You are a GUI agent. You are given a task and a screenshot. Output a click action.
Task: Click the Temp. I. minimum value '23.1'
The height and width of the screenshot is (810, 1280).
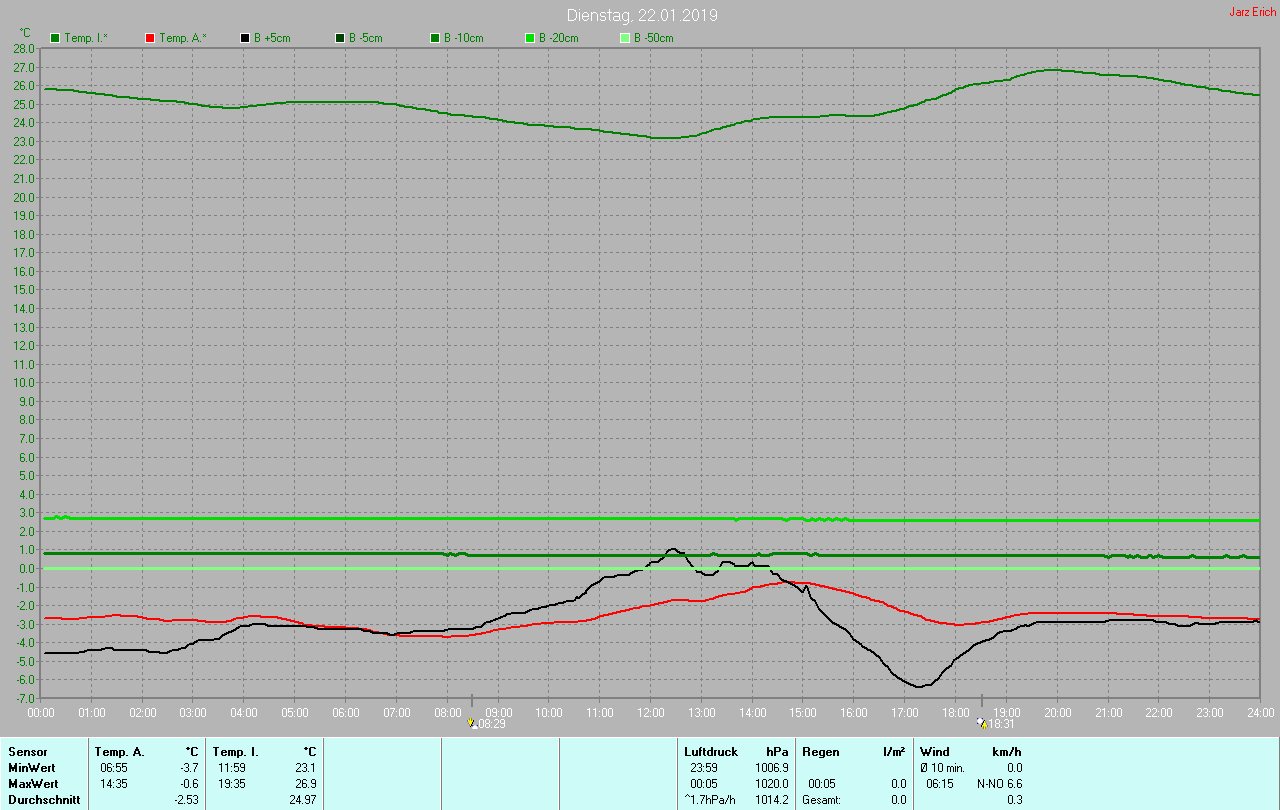(306, 768)
